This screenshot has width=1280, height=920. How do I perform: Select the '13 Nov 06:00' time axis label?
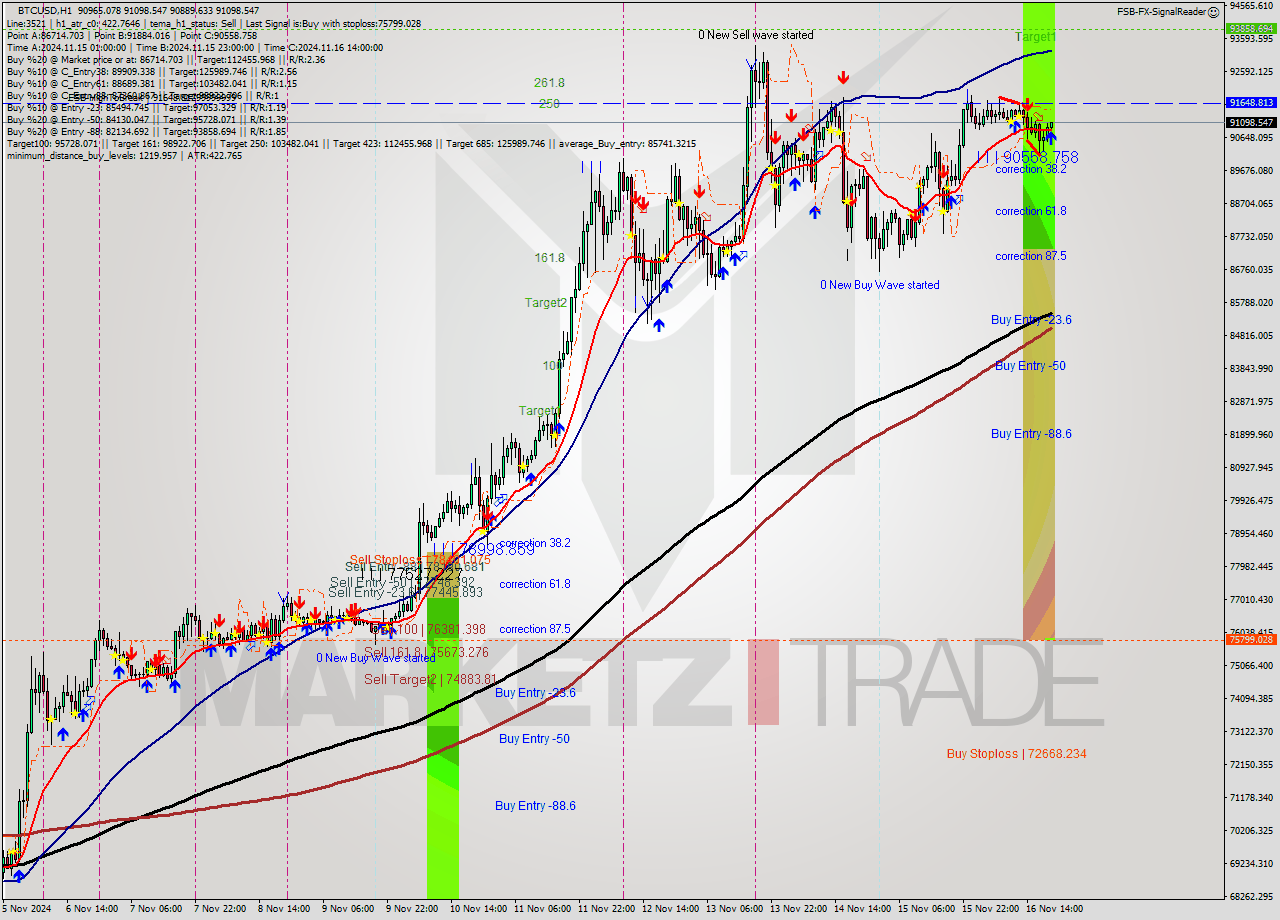point(733,908)
